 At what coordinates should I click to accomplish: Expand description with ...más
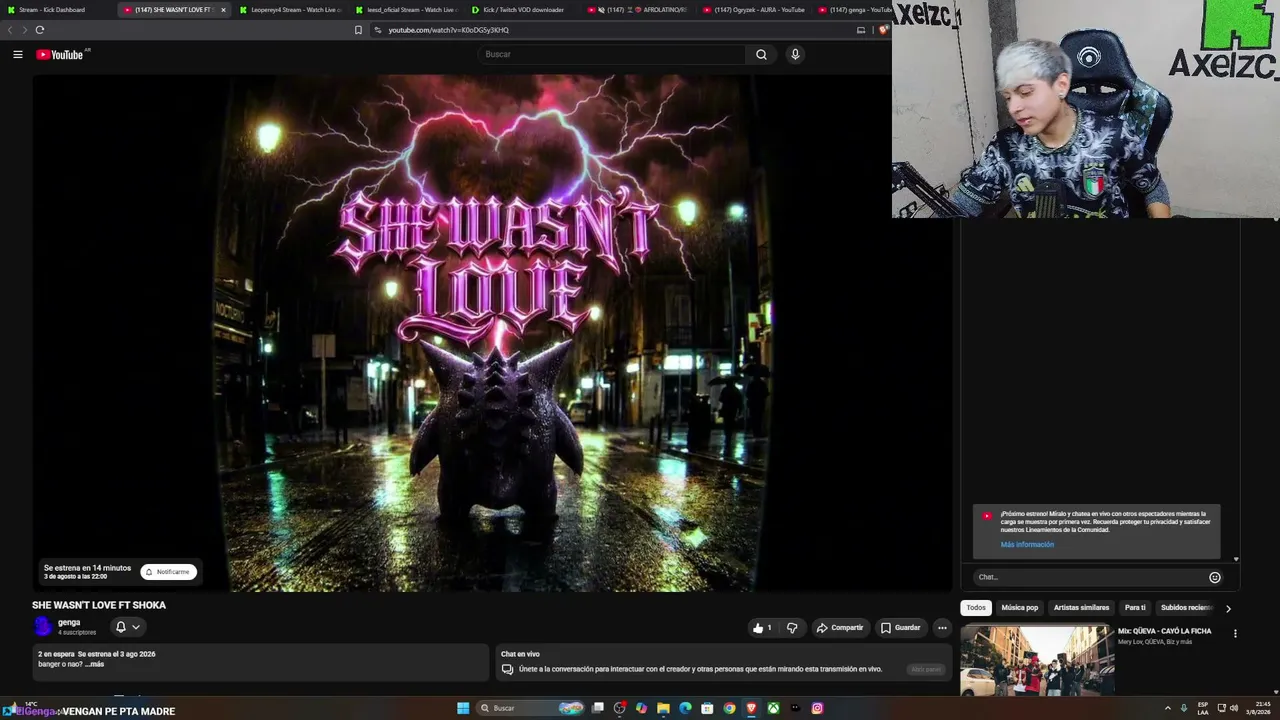tap(94, 664)
